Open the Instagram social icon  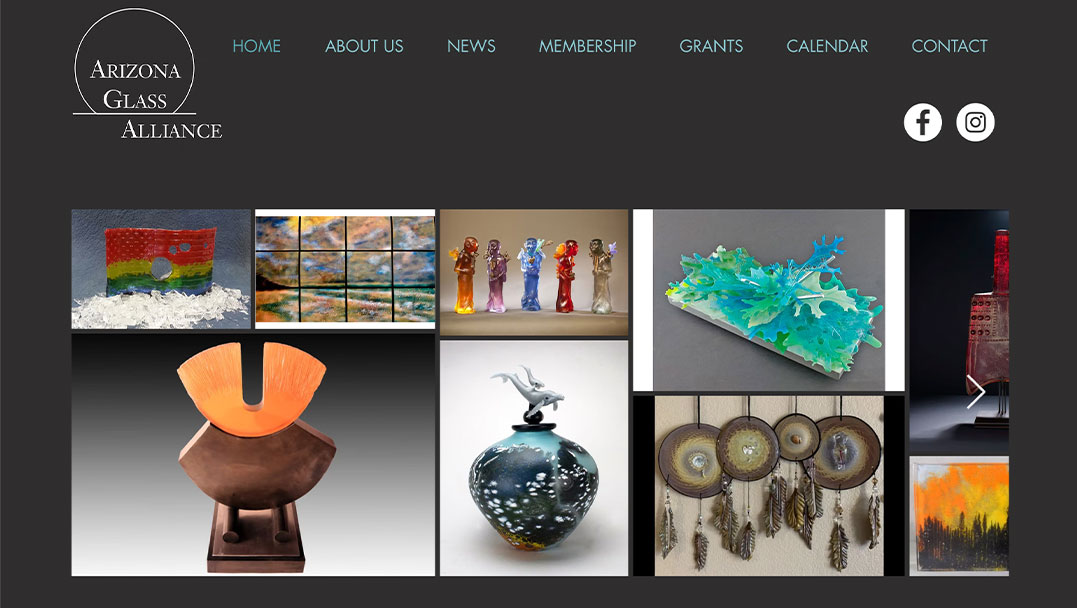point(975,122)
